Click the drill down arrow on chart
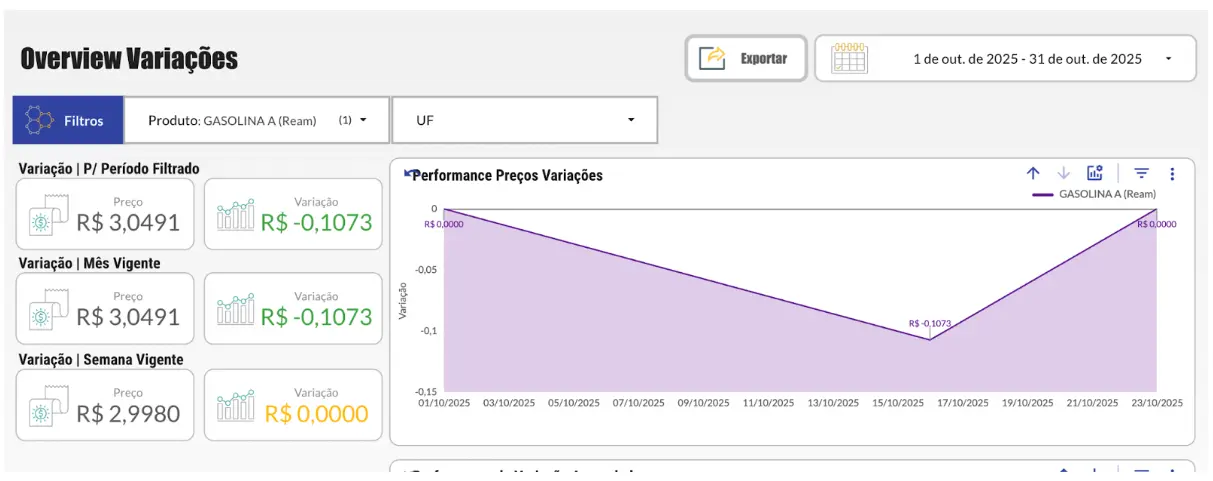1213x481 pixels. point(1064,173)
